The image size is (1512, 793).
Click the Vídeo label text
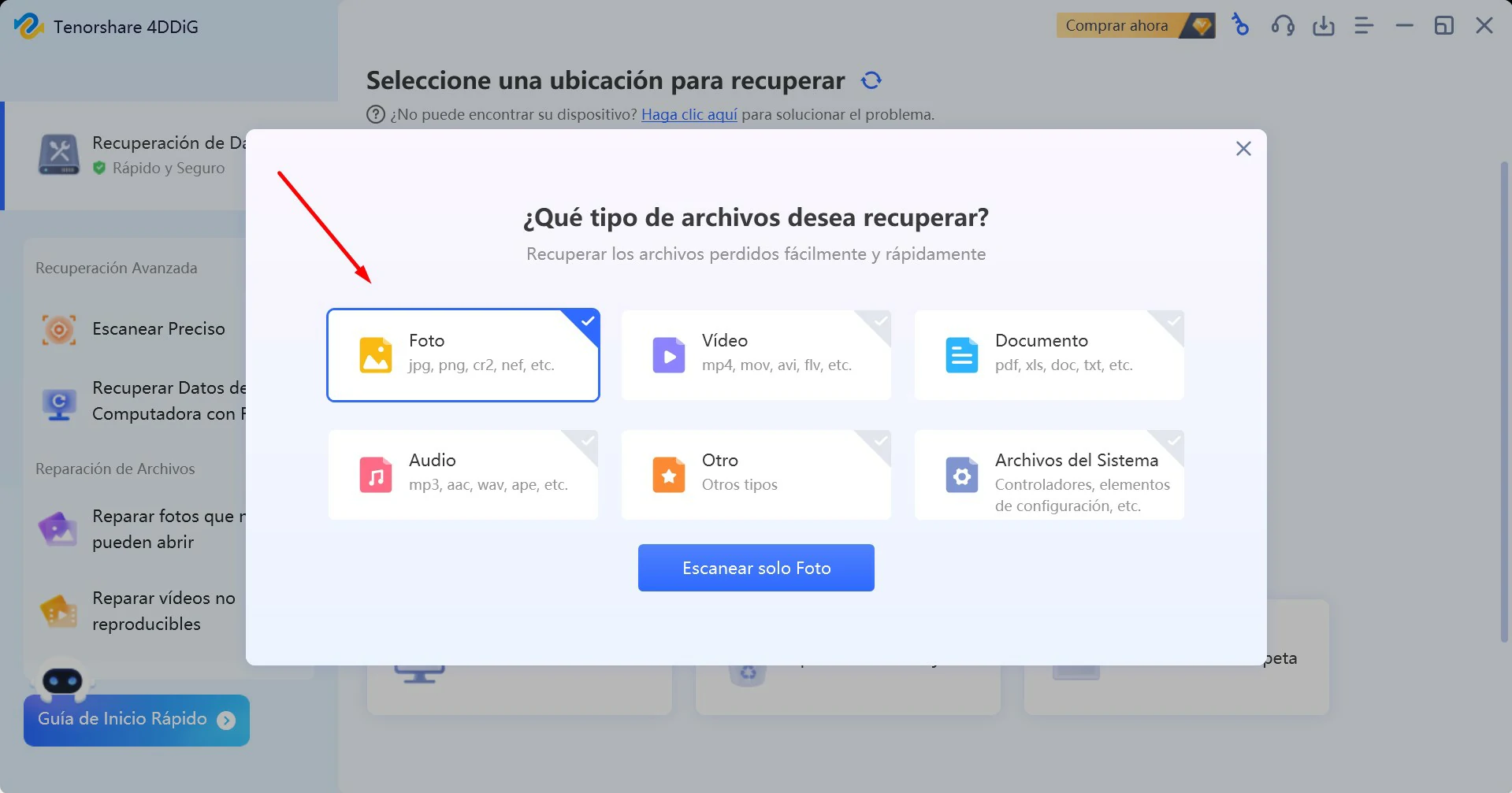pyautogui.click(x=725, y=341)
